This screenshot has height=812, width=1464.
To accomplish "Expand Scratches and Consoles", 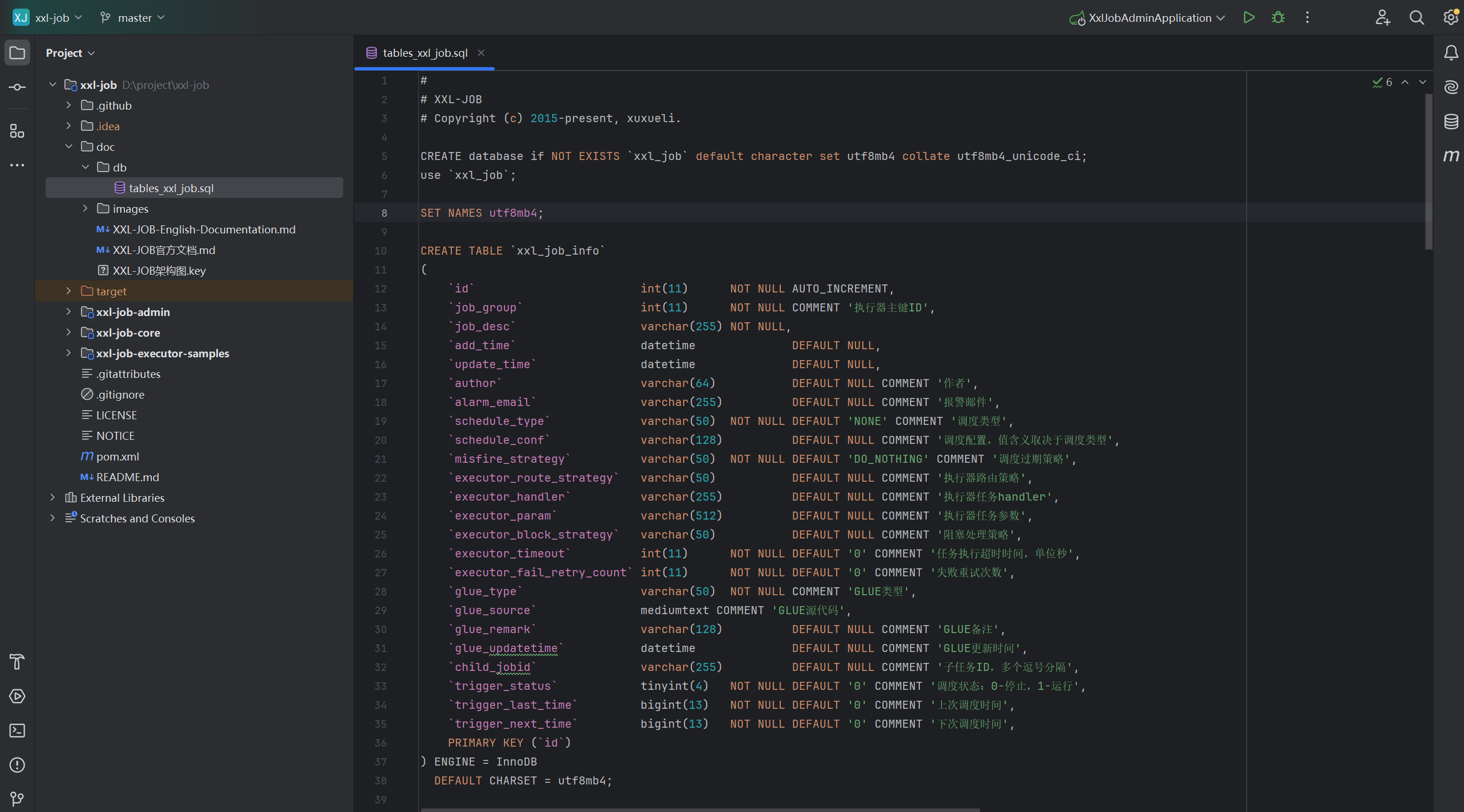I will coord(53,518).
